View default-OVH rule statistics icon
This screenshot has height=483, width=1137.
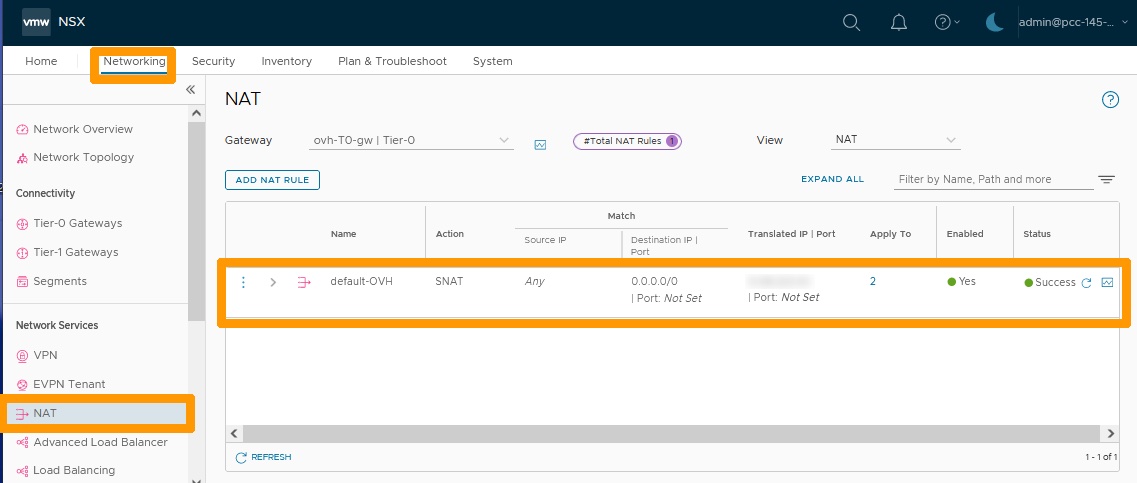1107,282
